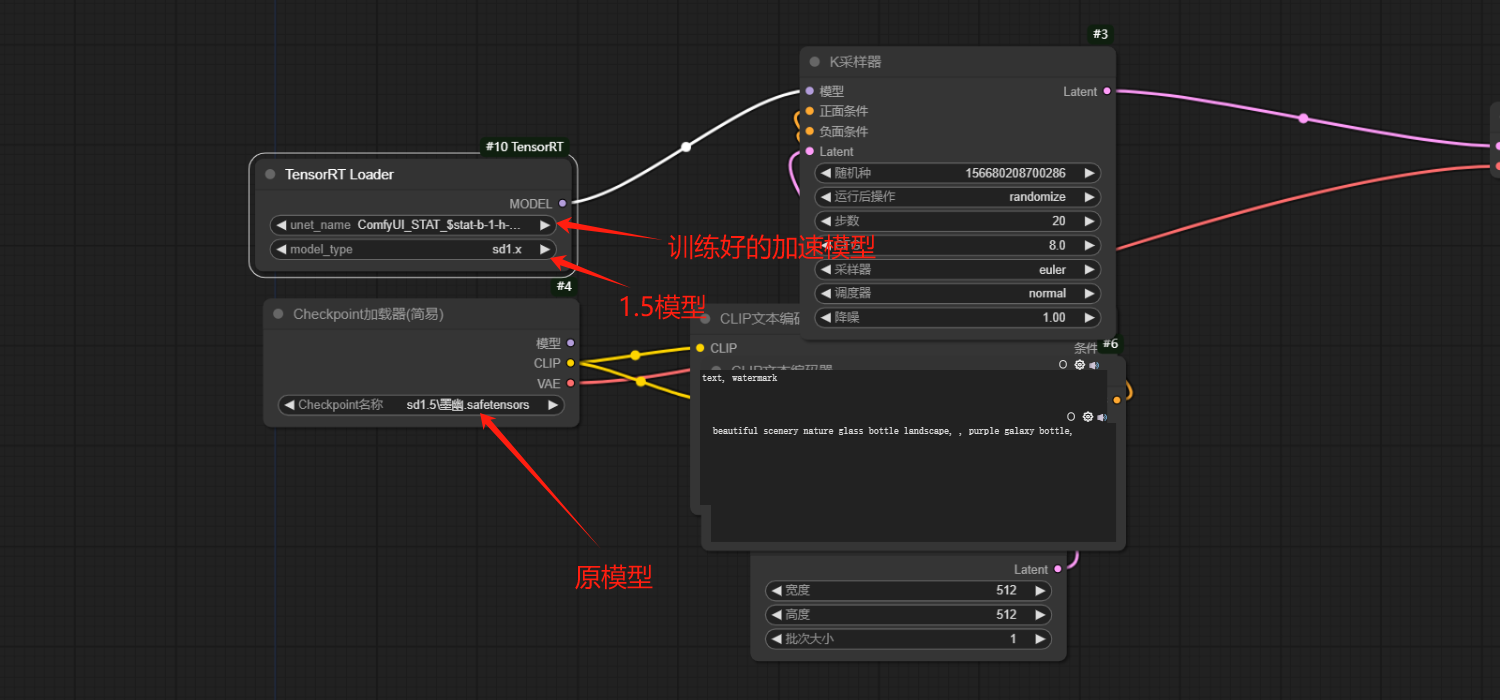The image size is (1500, 700).
Task: Click the 步数 value 20
Action: click(1058, 221)
